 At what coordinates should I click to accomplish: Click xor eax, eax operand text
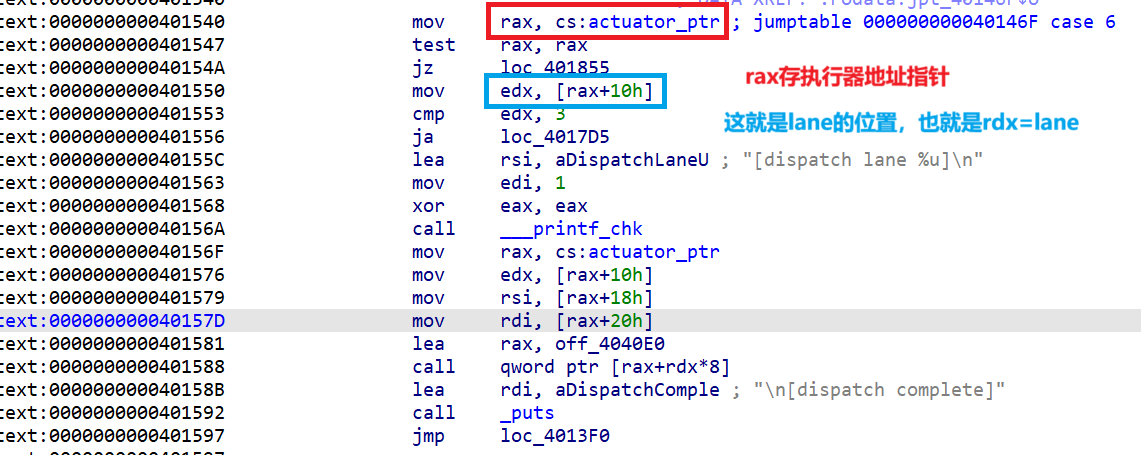click(x=544, y=206)
